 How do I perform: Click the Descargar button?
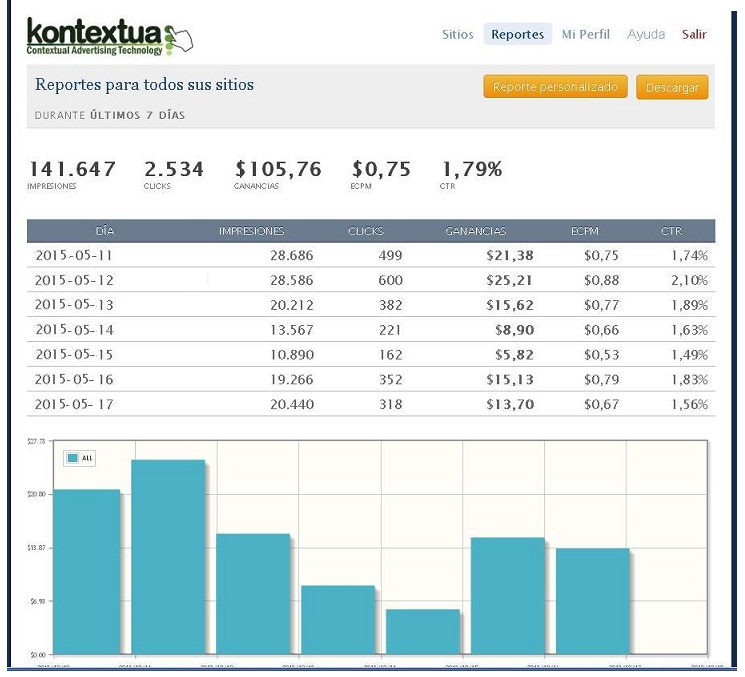(x=672, y=87)
